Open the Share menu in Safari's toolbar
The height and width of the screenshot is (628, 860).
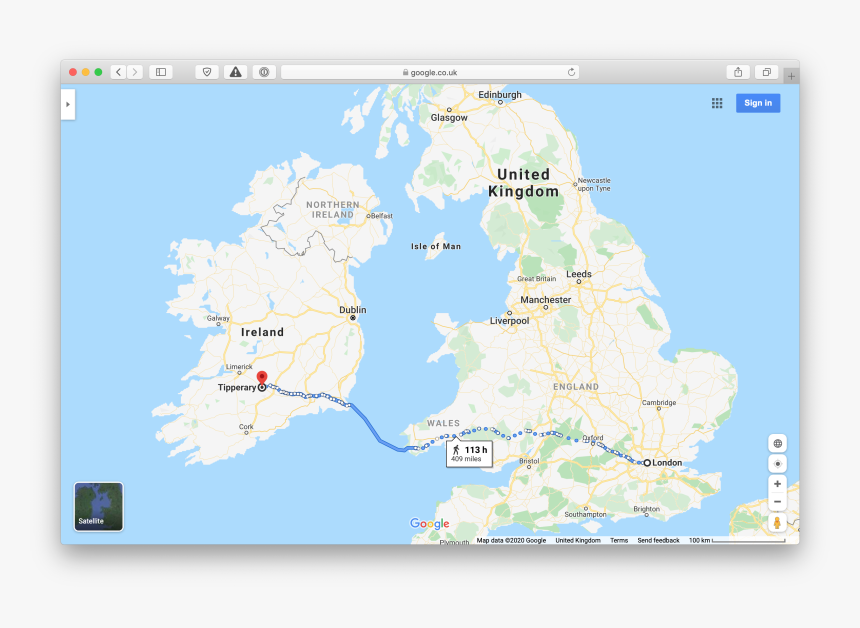738,72
